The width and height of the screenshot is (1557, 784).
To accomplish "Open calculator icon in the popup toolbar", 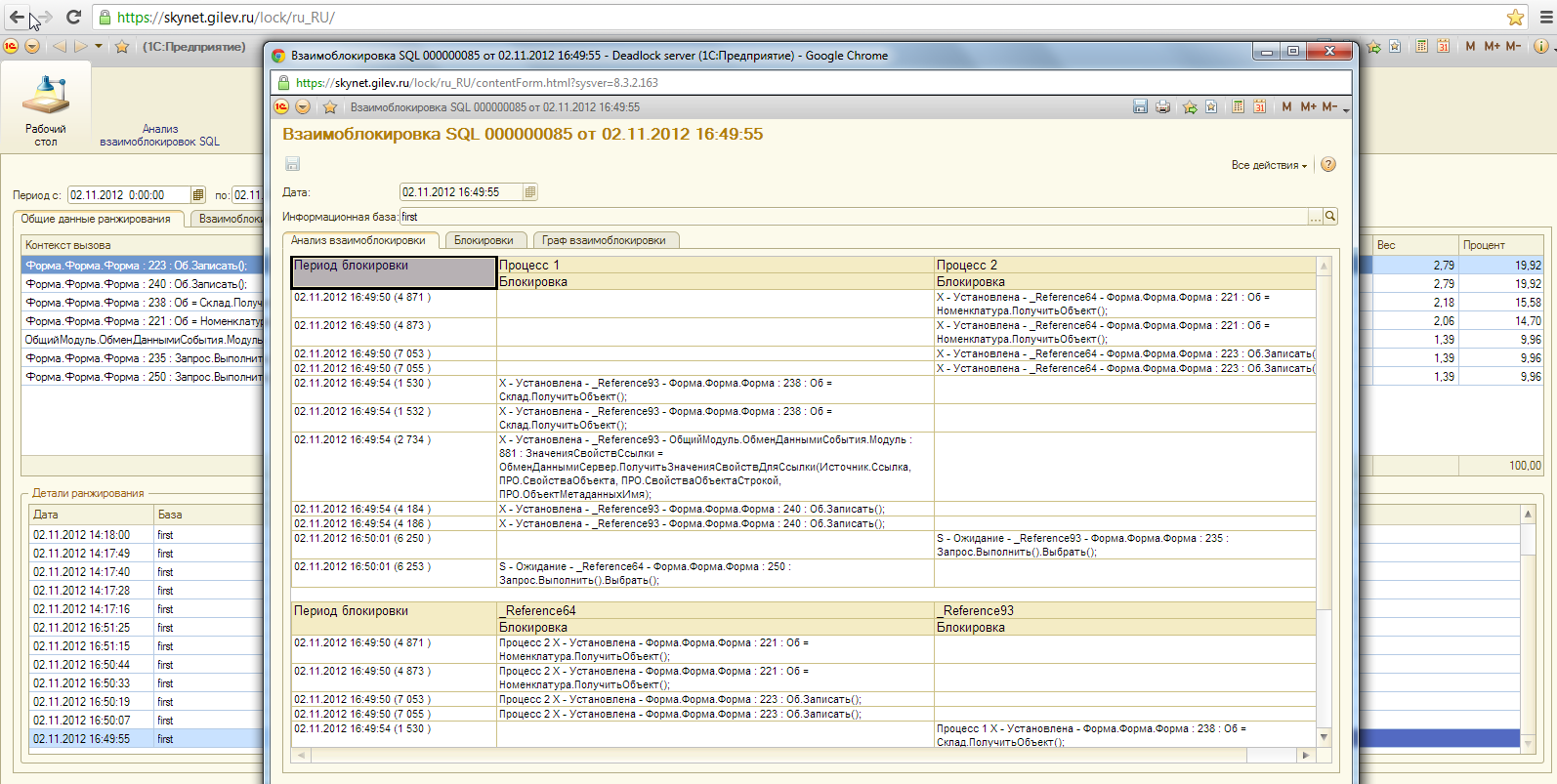I will (x=1238, y=106).
